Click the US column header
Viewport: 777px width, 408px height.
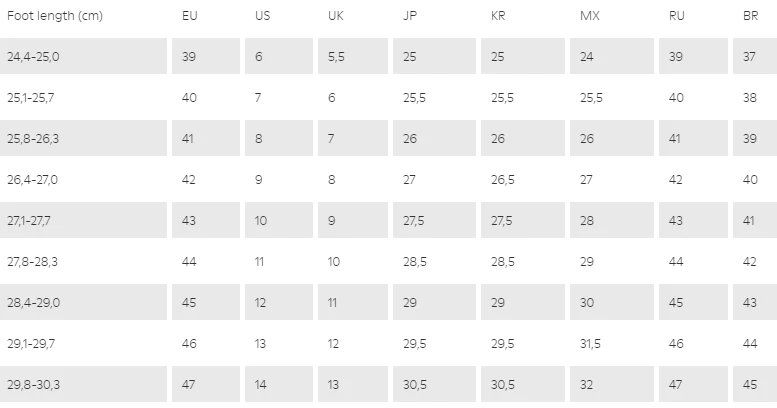(262, 16)
